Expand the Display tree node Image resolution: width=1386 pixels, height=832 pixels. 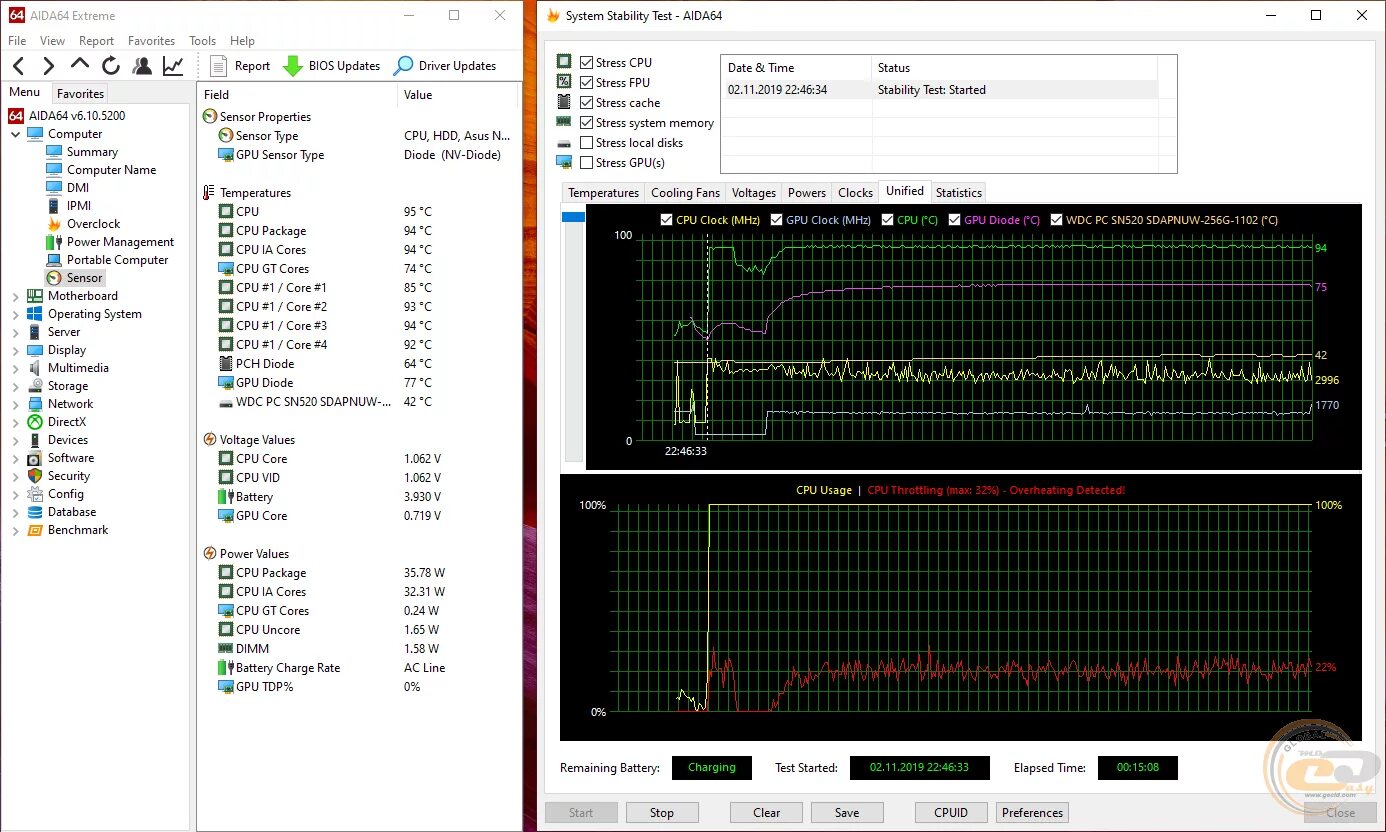(x=16, y=350)
